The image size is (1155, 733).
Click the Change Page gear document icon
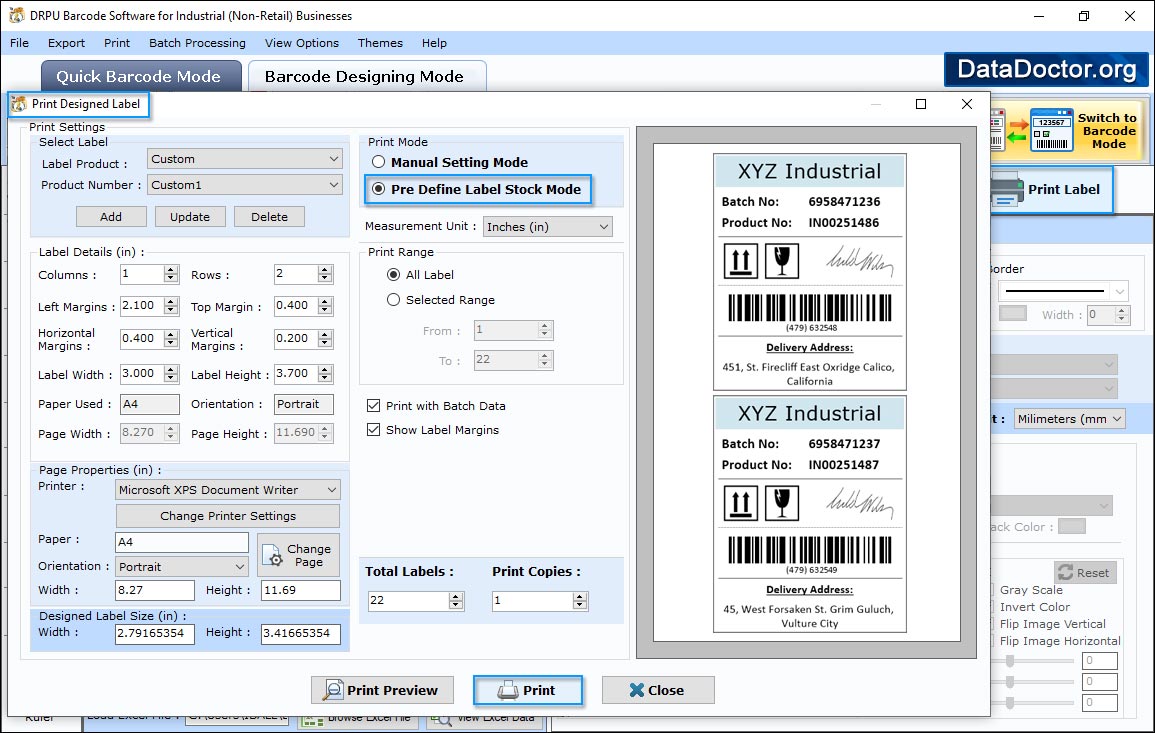(x=272, y=555)
